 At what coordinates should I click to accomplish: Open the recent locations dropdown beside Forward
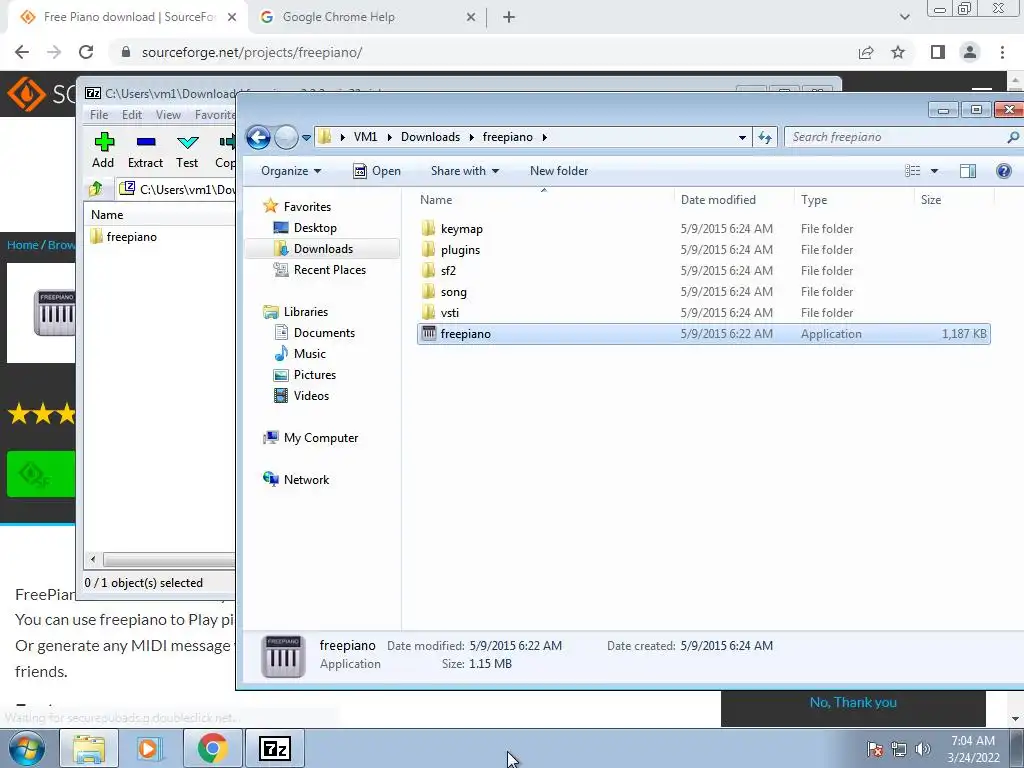(x=306, y=138)
